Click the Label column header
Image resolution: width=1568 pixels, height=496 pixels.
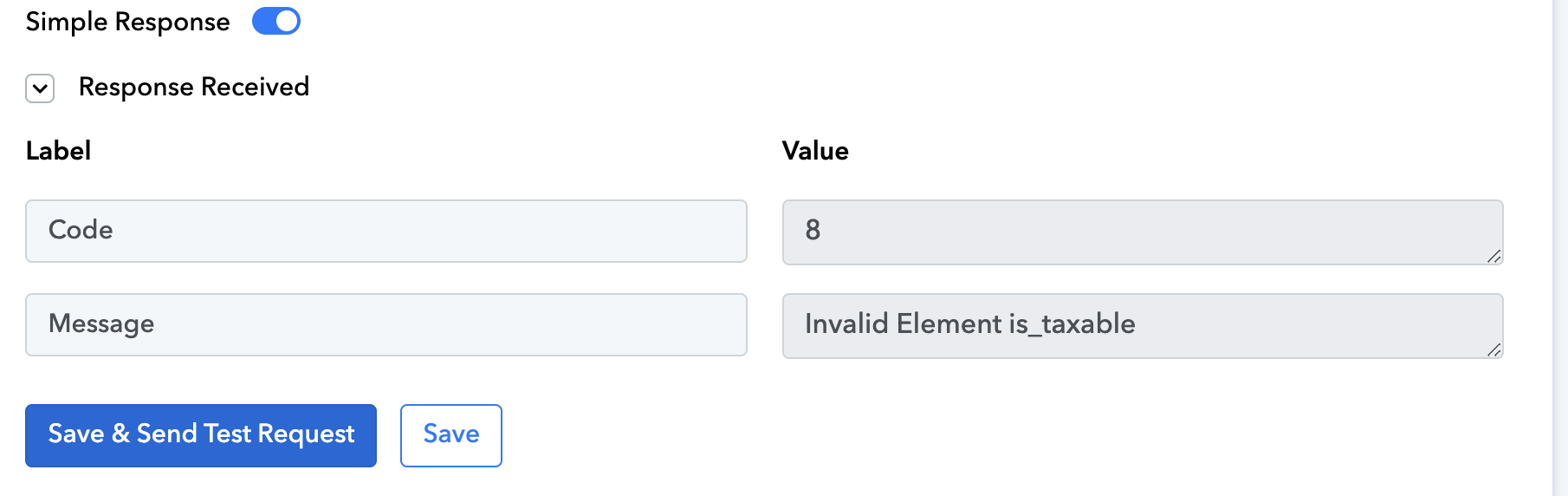(58, 151)
